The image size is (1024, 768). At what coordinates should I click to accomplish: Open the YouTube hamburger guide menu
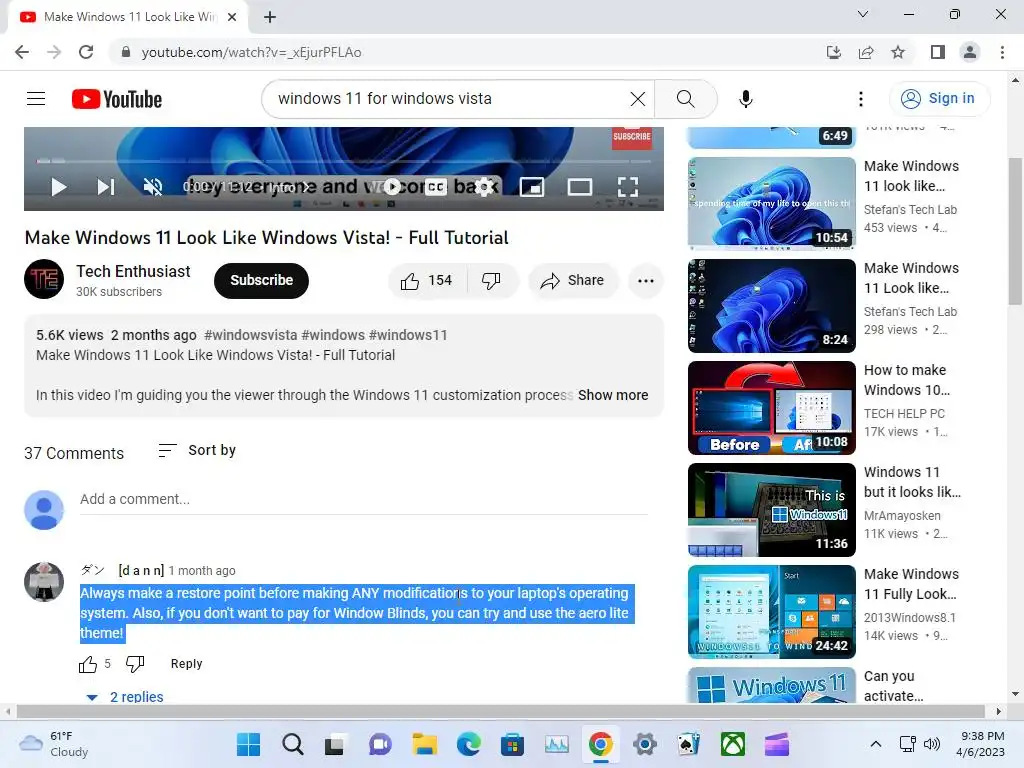(x=36, y=99)
